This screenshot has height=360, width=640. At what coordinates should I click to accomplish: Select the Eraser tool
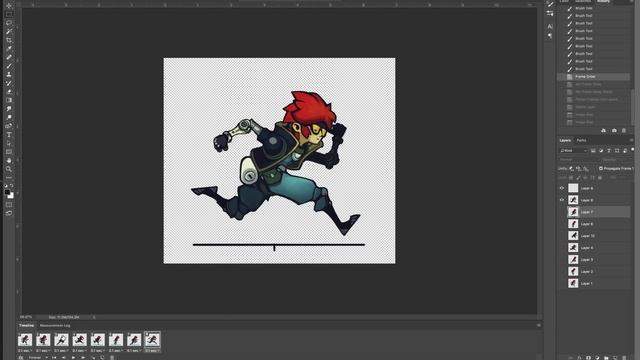9,91
